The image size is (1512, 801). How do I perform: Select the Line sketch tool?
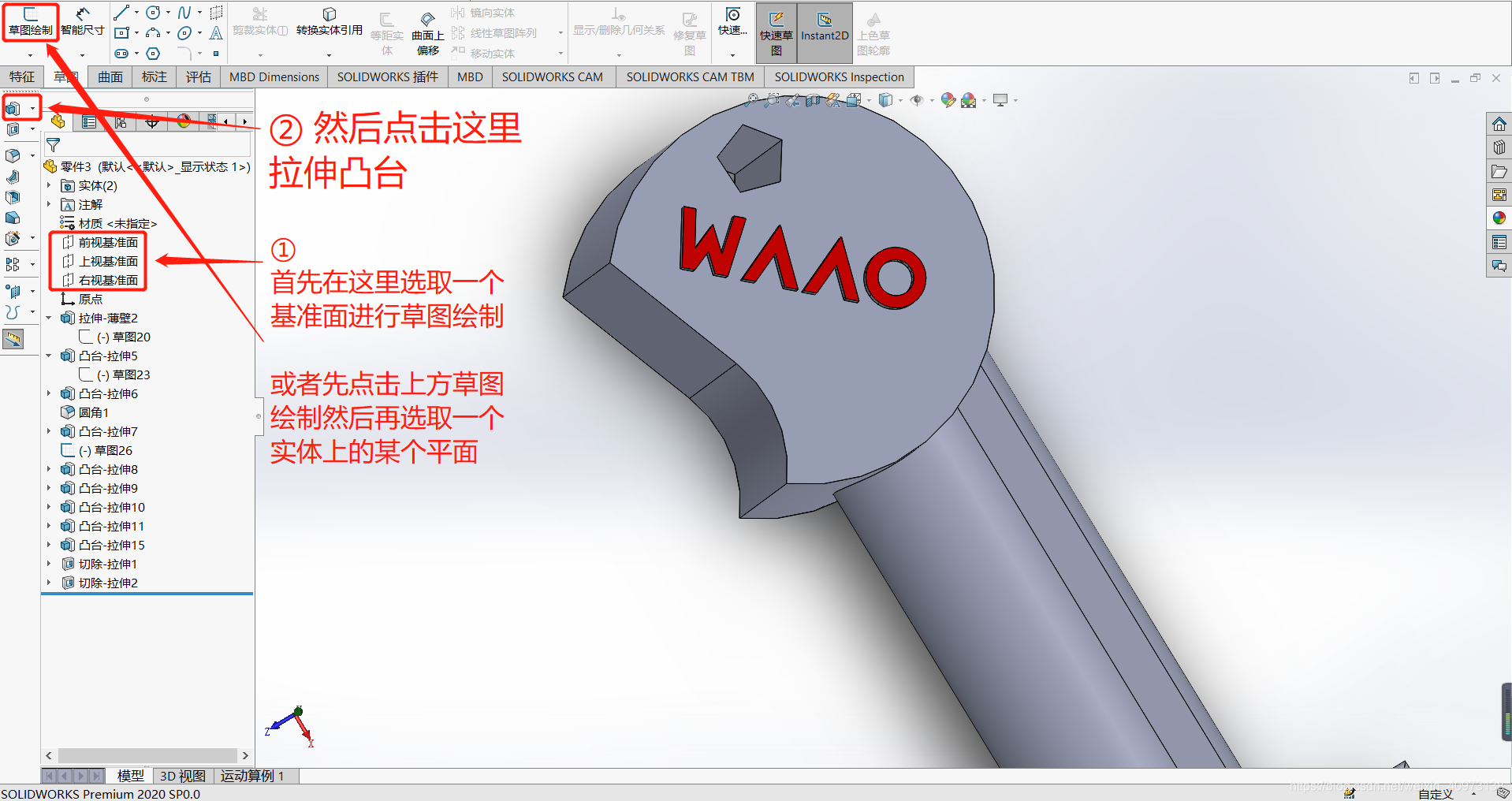(x=121, y=13)
